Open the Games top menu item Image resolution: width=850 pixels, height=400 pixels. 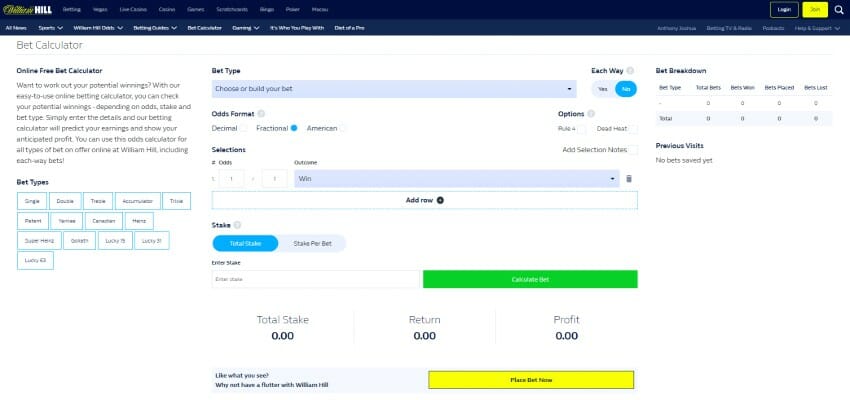196,10
